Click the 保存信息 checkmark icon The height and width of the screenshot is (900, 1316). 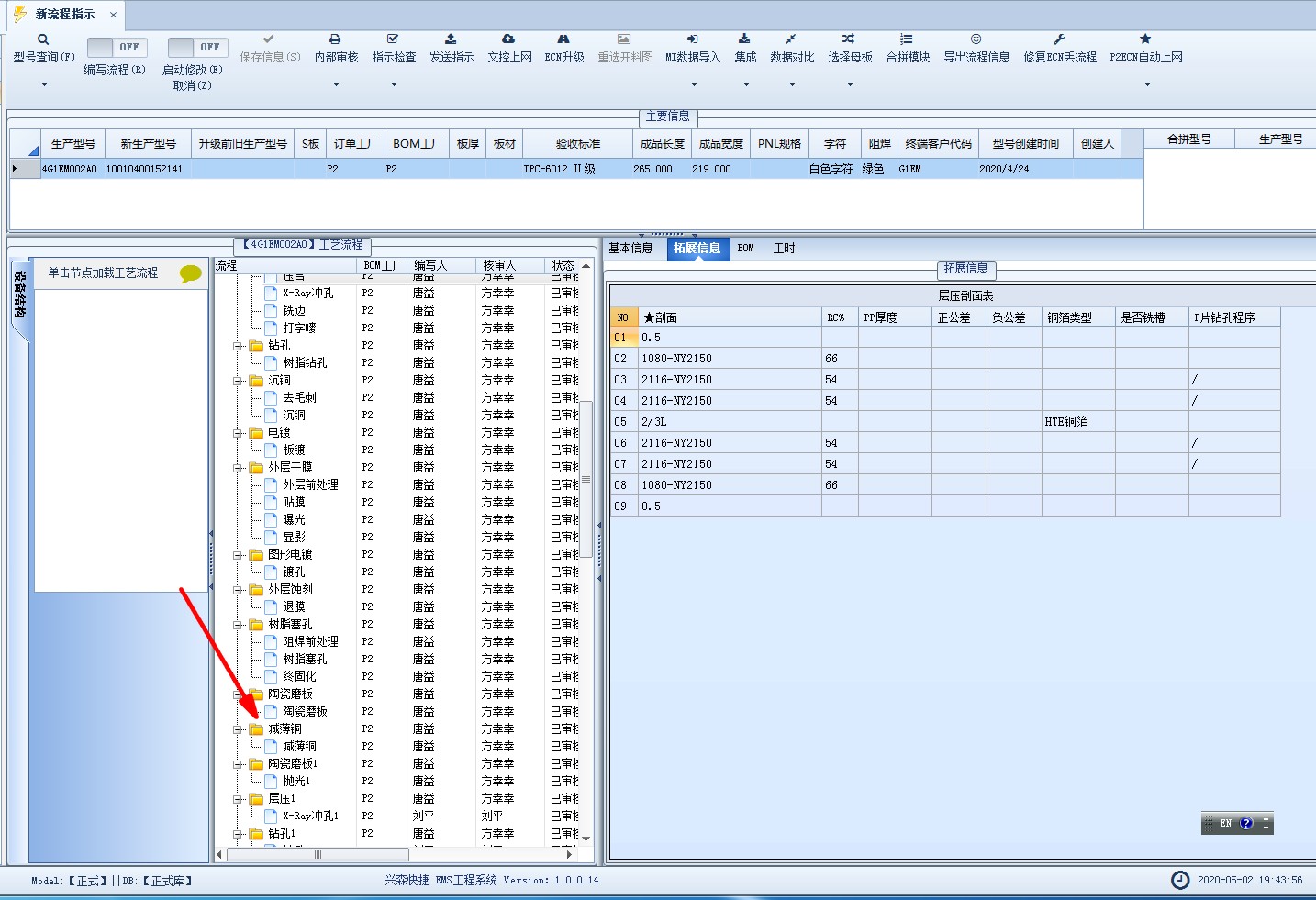[269, 39]
